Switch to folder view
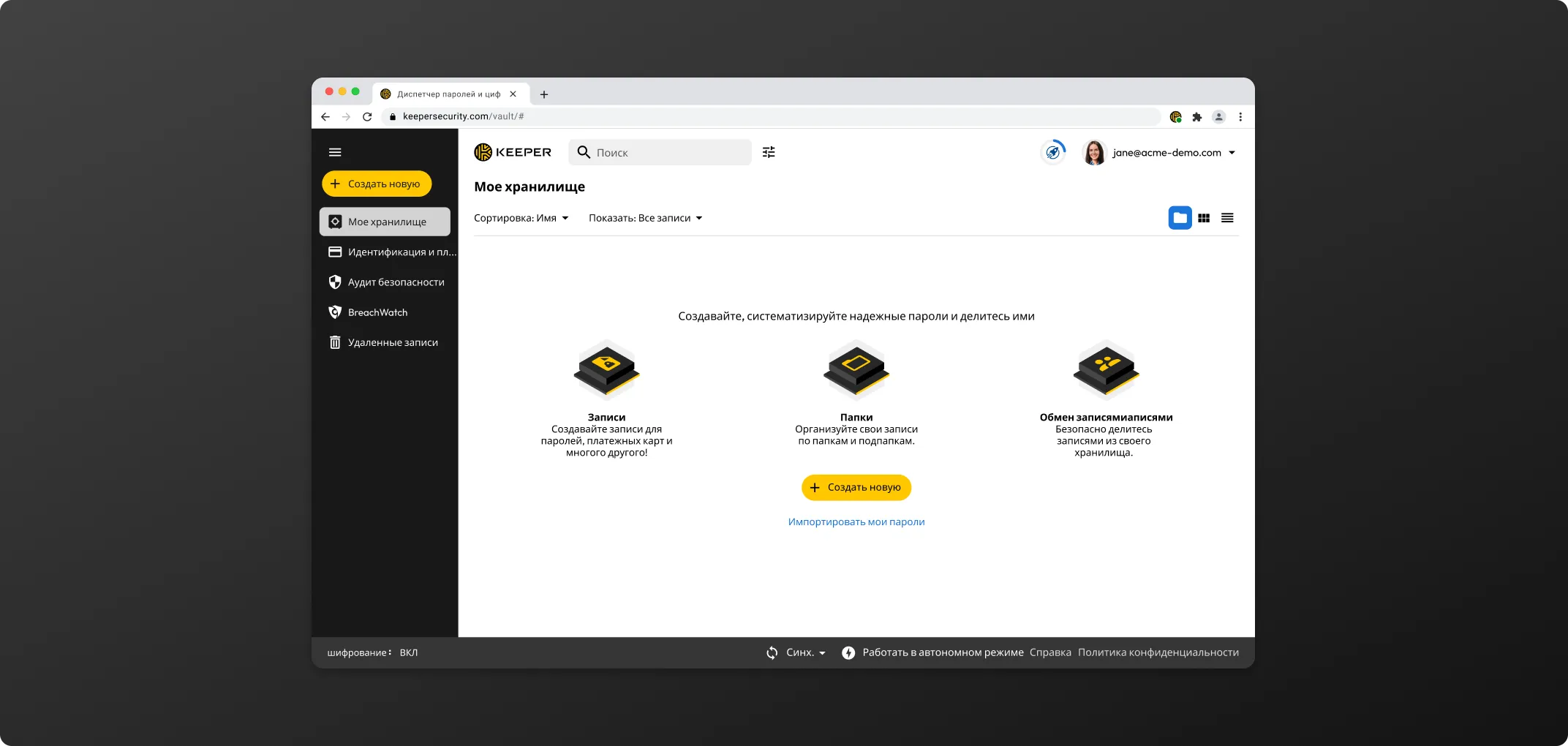Viewport: 1568px width, 746px height. (1180, 218)
